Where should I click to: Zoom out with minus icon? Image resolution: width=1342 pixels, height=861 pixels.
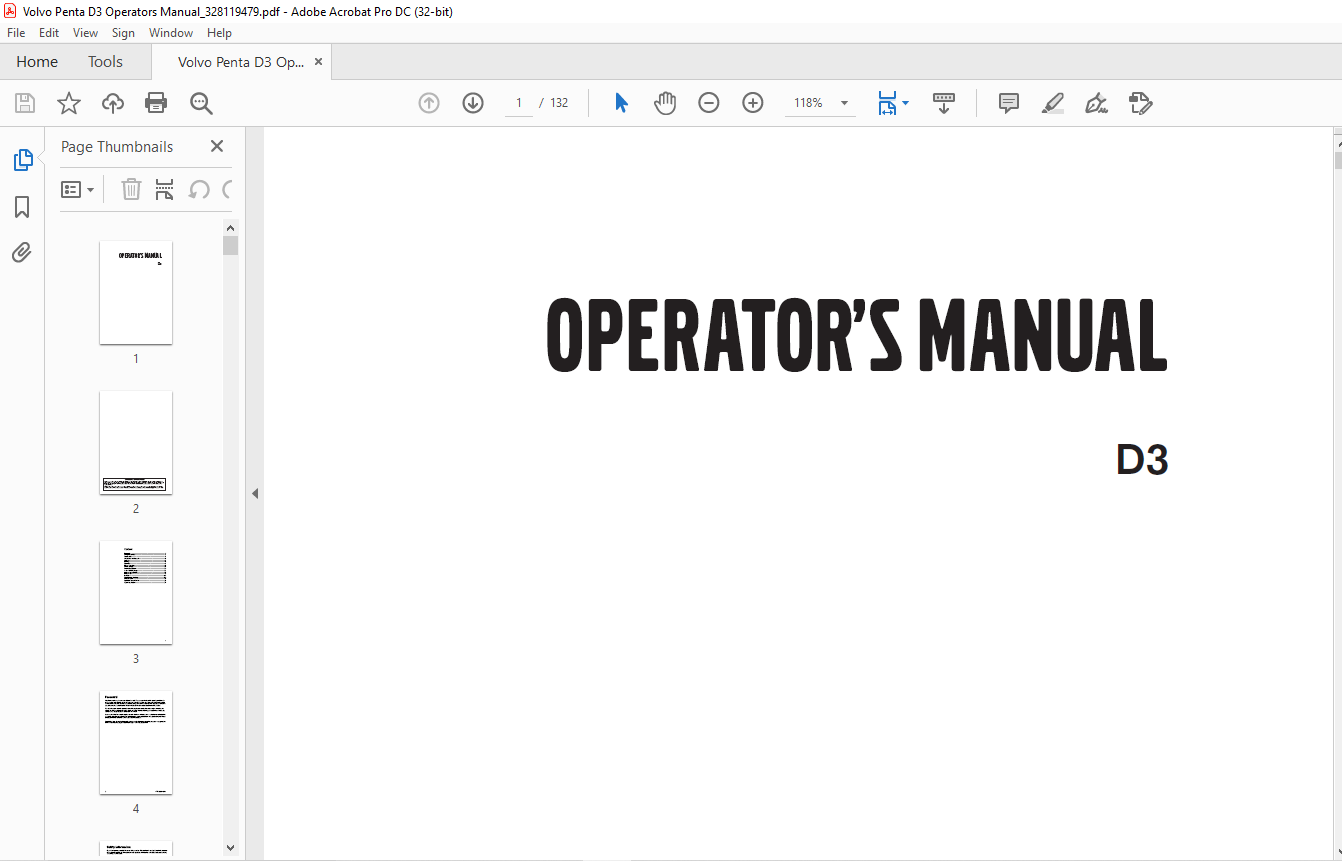709,103
